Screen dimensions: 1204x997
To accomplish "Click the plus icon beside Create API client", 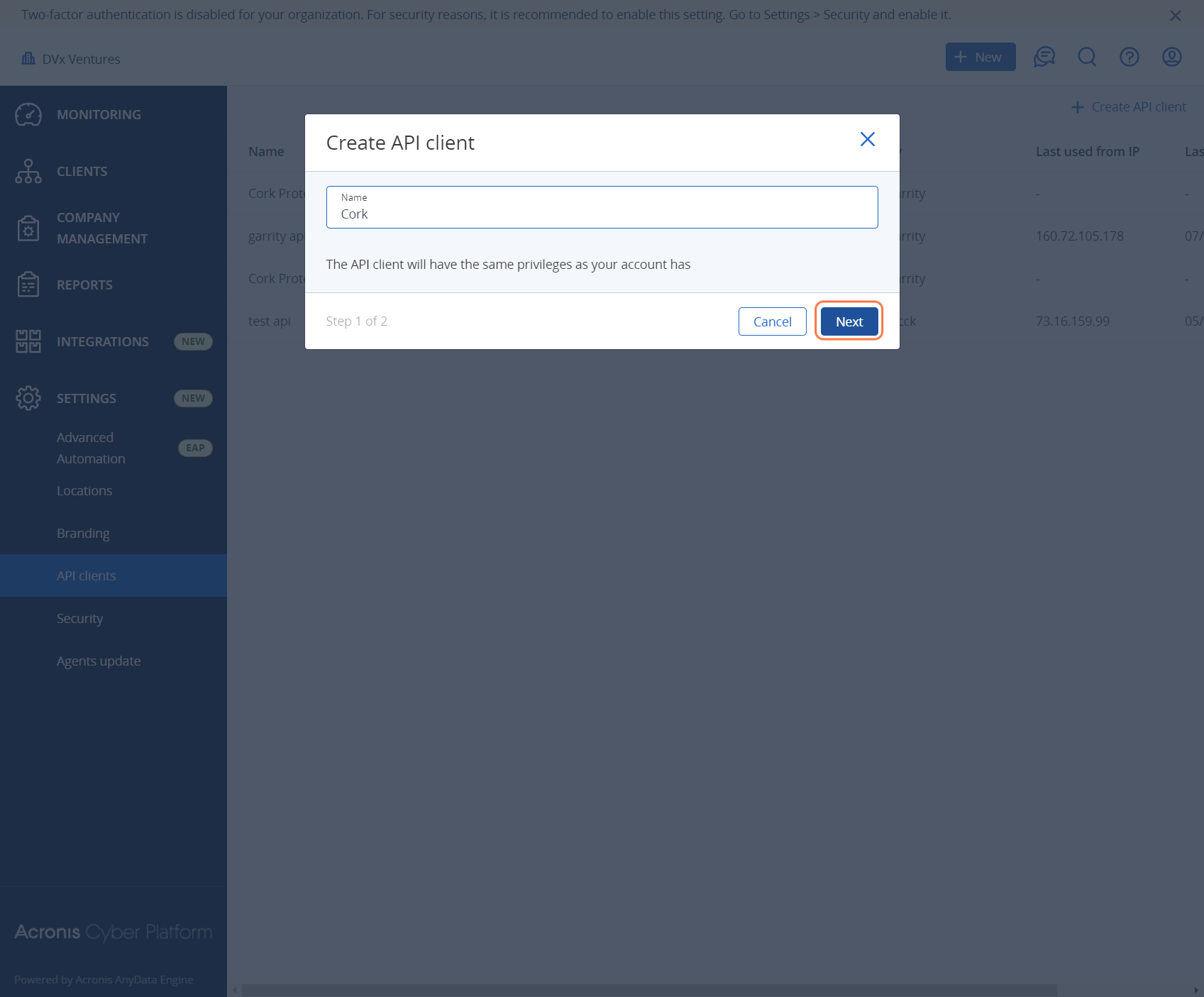I will point(1077,107).
